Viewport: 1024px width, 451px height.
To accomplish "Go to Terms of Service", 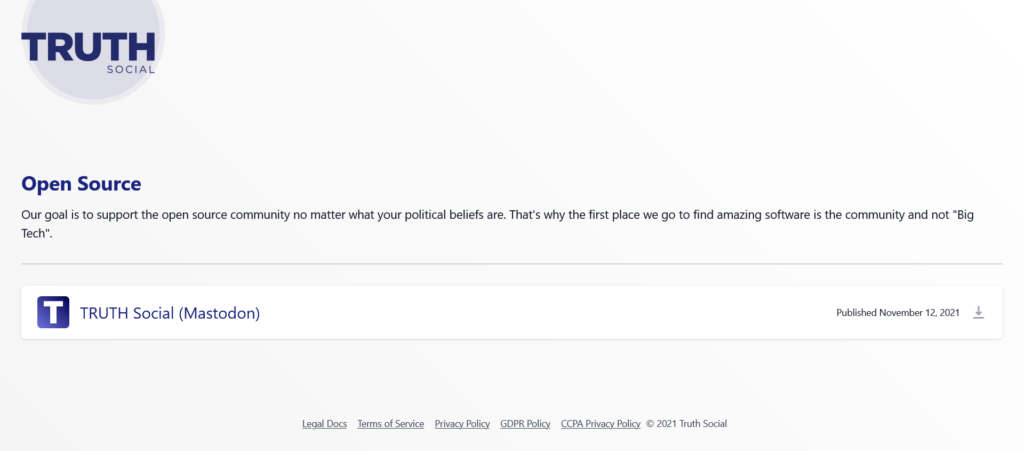I will click(391, 424).
